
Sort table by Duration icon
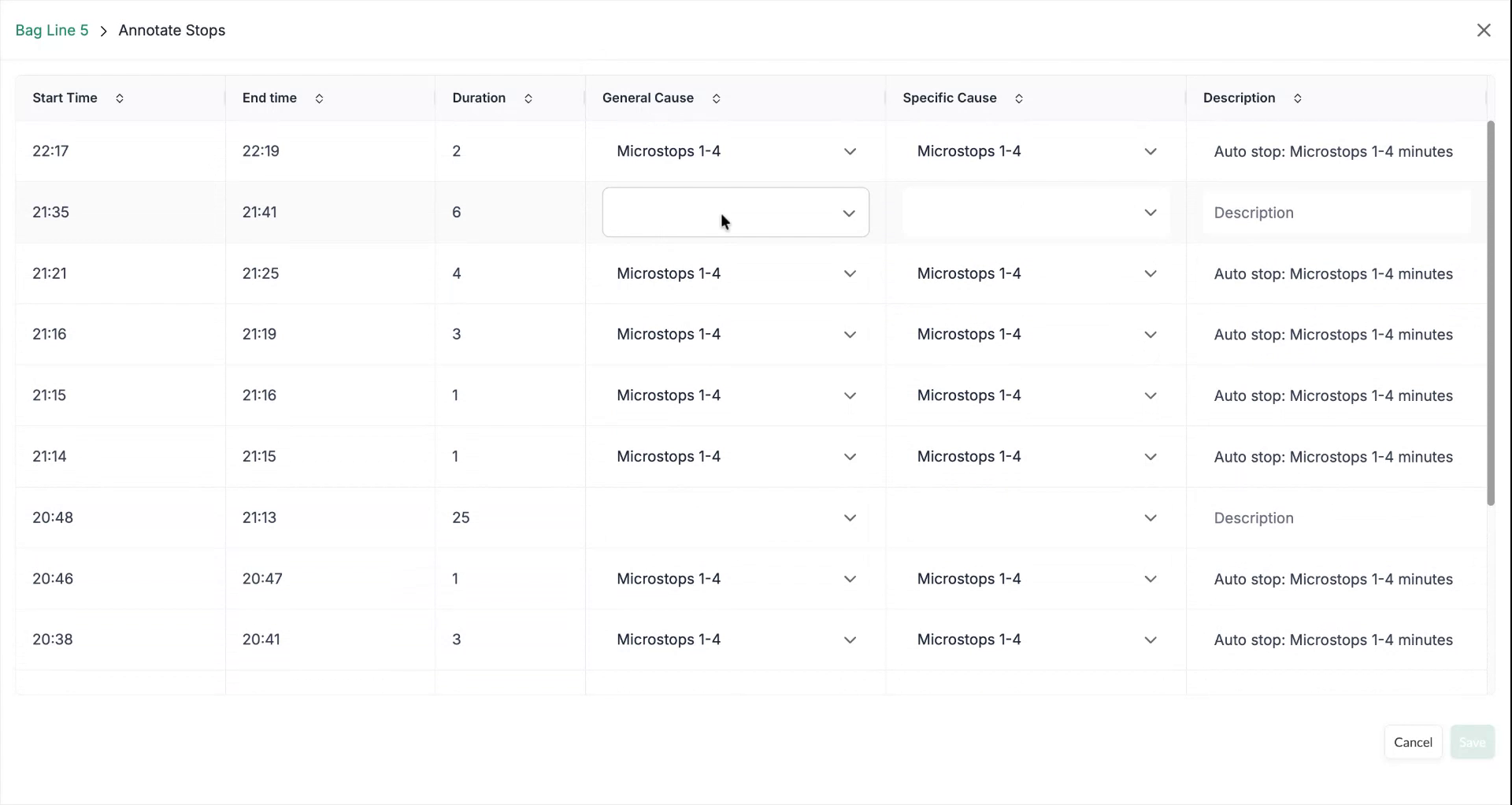click(528, 98)
